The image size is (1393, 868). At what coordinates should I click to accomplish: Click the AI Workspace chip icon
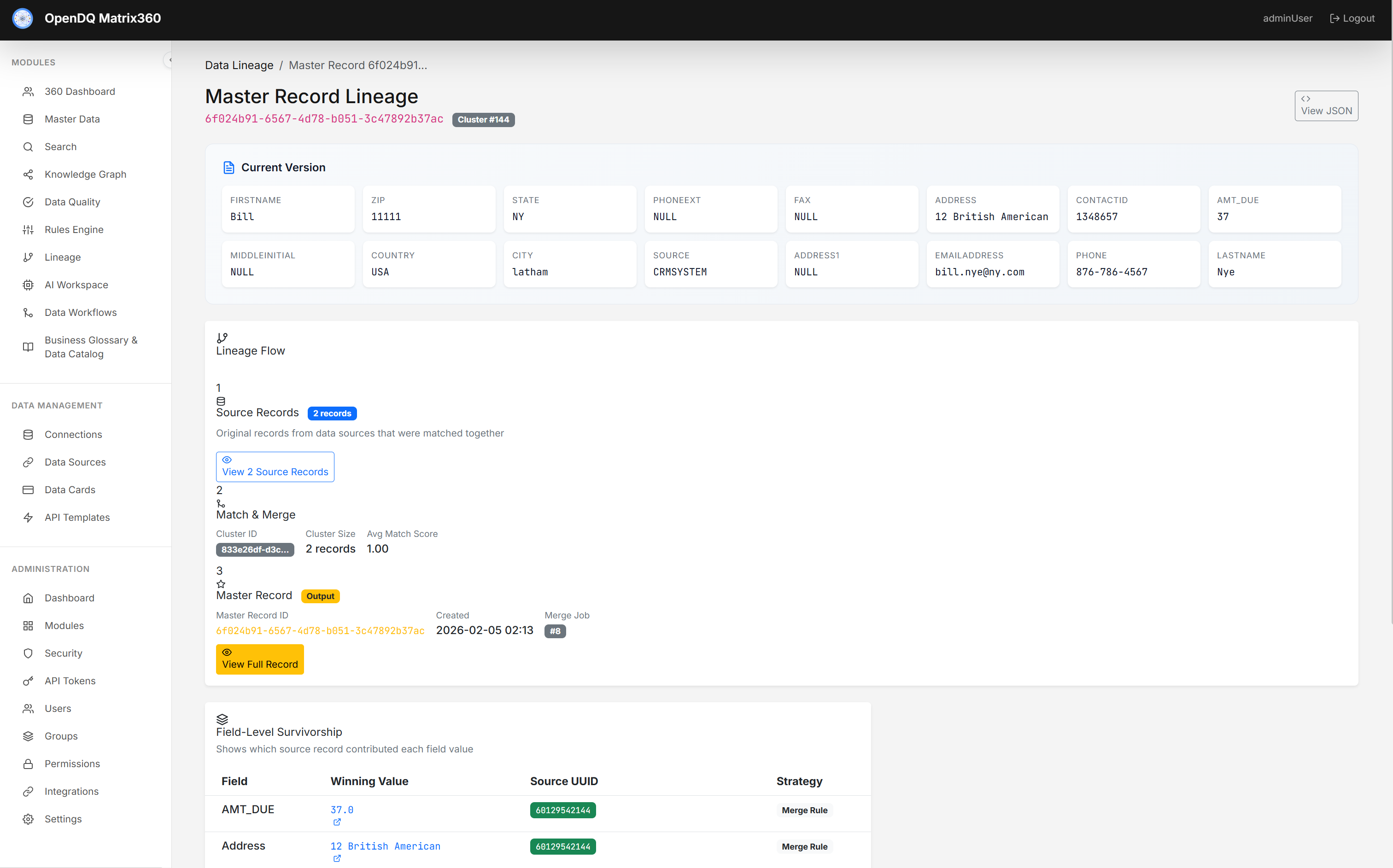coord(28,285)
